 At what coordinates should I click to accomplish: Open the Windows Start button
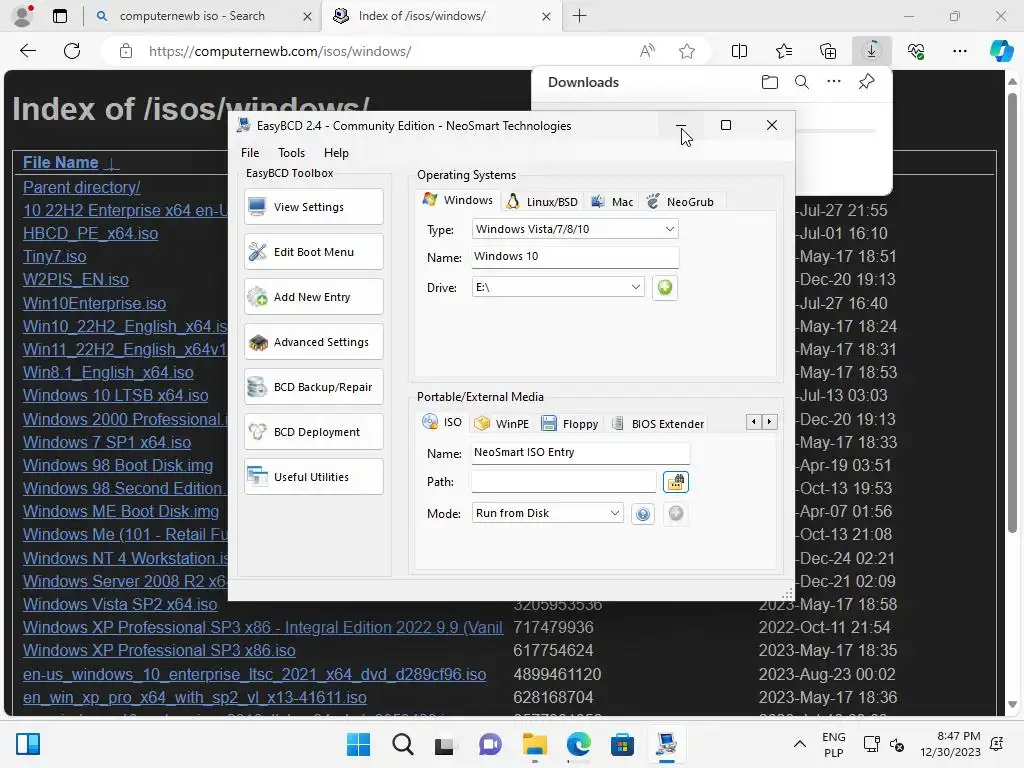(x=358, y=744)
